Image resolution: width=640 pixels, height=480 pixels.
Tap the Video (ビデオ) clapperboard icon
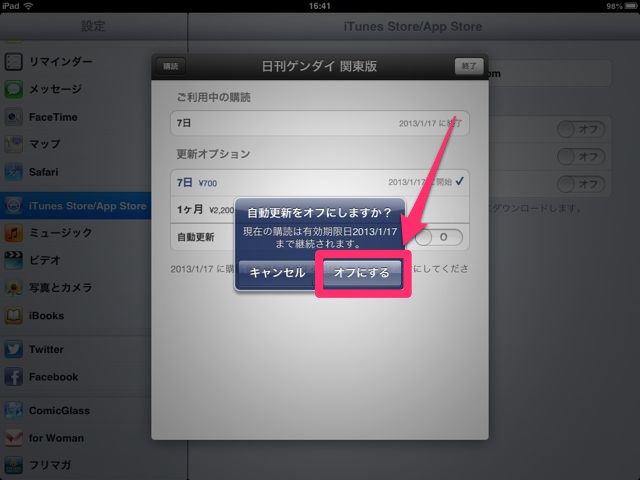13,260
